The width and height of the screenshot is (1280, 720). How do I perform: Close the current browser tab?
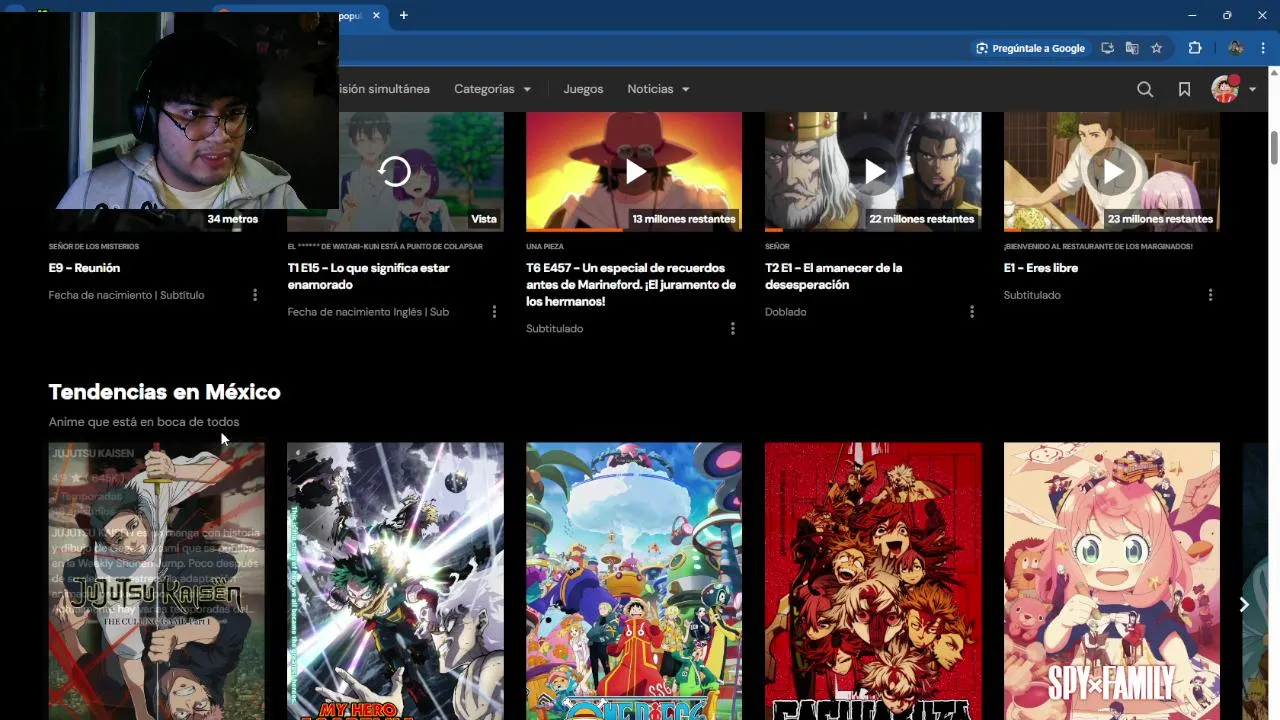(377, 15)
